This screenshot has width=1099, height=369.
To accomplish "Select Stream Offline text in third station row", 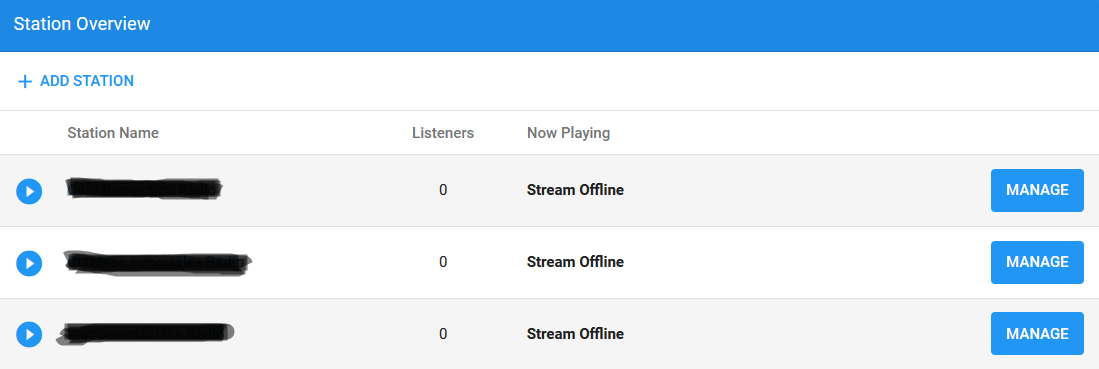I will pyautogui.click(x=575, y=334).
